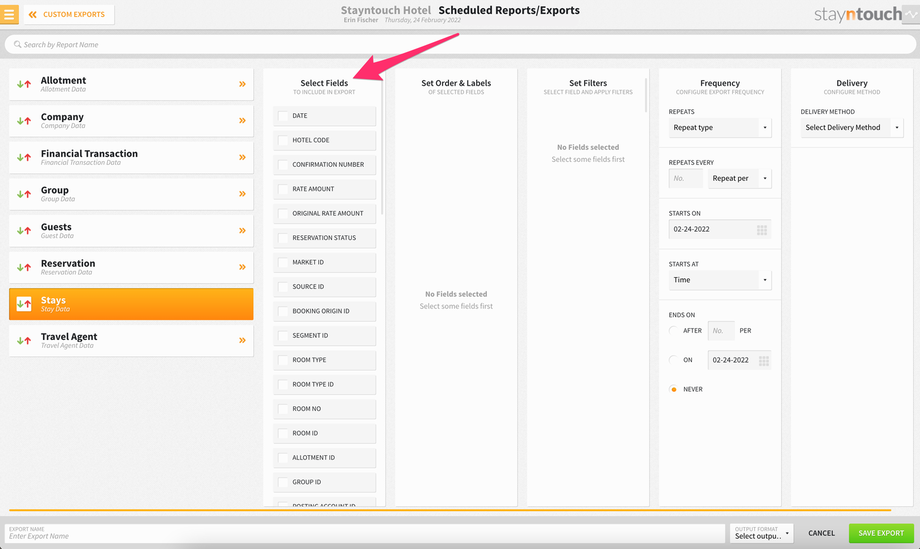This screenshot has width=920, height=549.
Task: Select the NEVER radio button
Action: point(674,389)
